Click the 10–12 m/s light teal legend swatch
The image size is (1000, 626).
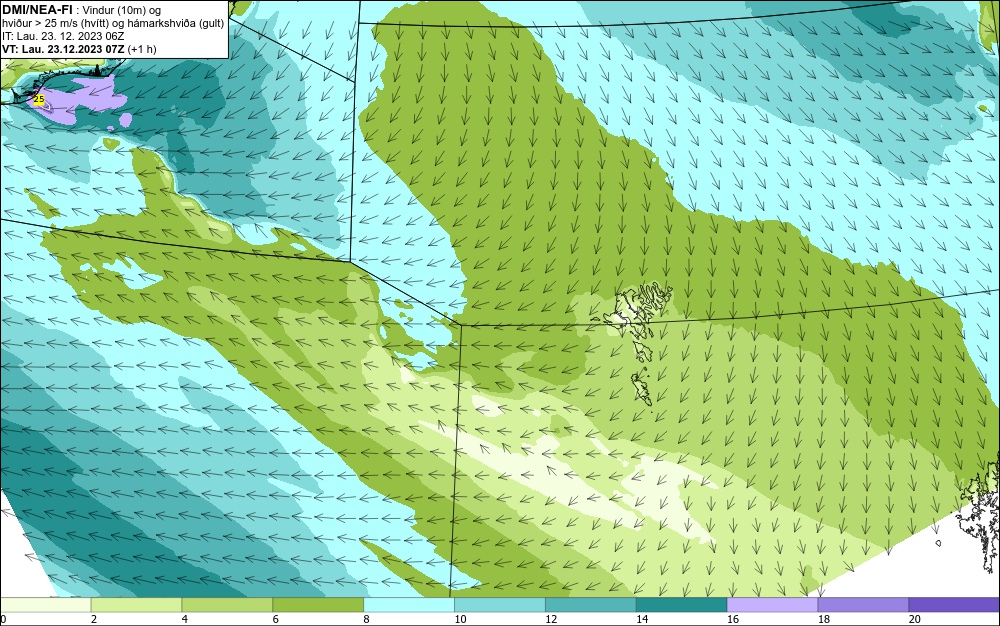500,604
